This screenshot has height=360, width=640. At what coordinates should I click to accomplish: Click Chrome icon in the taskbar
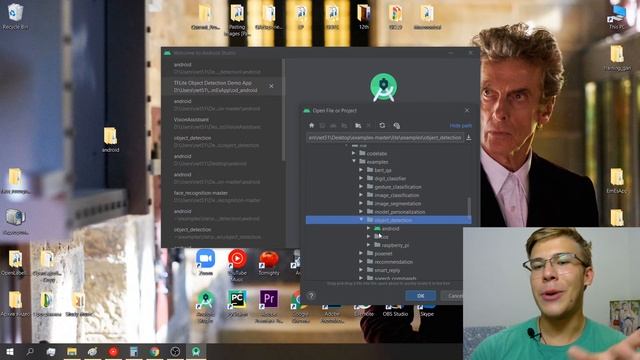coord(154,351)
